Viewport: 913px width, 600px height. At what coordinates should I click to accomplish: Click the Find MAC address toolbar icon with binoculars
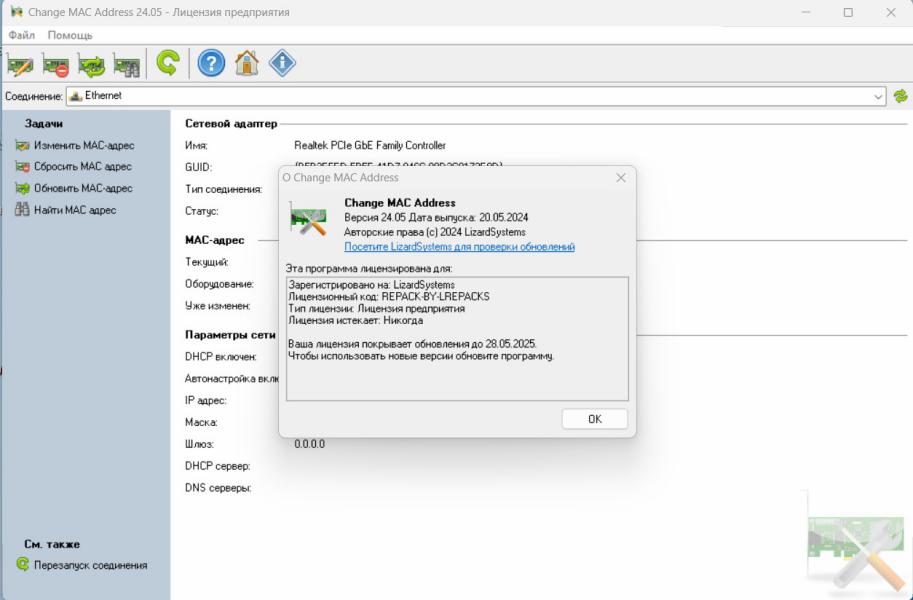(x=127, y=64)
